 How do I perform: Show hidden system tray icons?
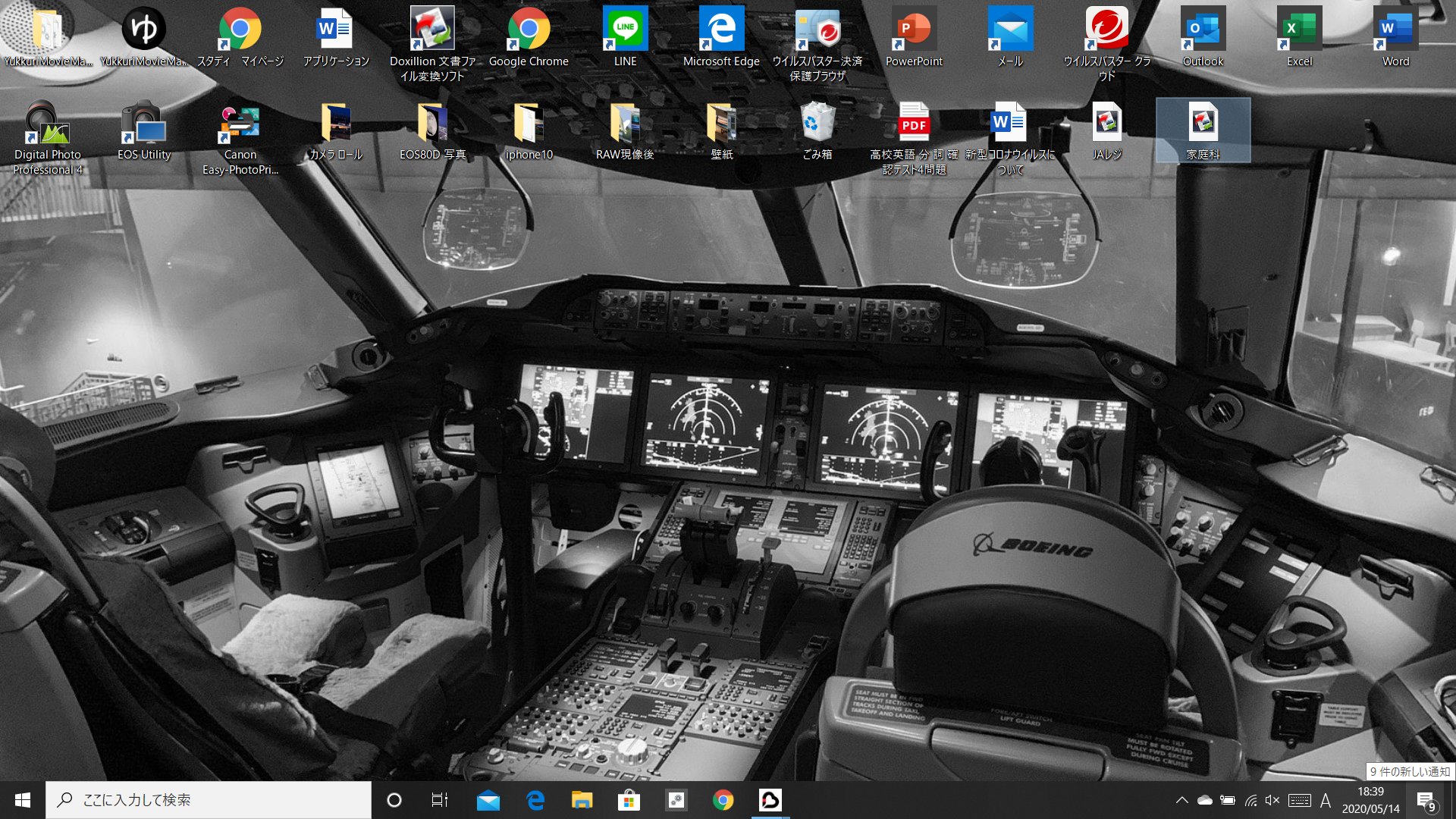[1181, 800]
